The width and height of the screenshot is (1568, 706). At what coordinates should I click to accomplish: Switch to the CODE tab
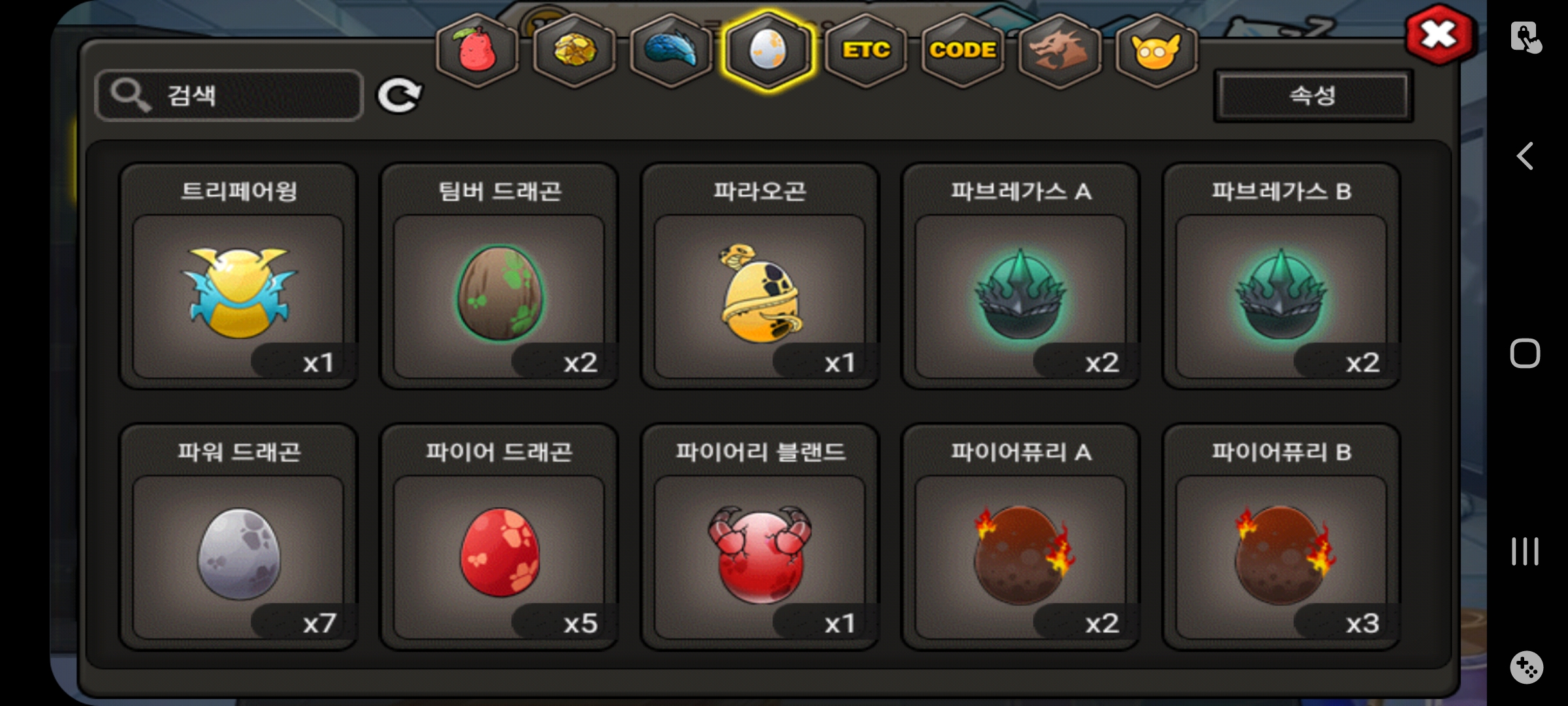coord(962,51)
